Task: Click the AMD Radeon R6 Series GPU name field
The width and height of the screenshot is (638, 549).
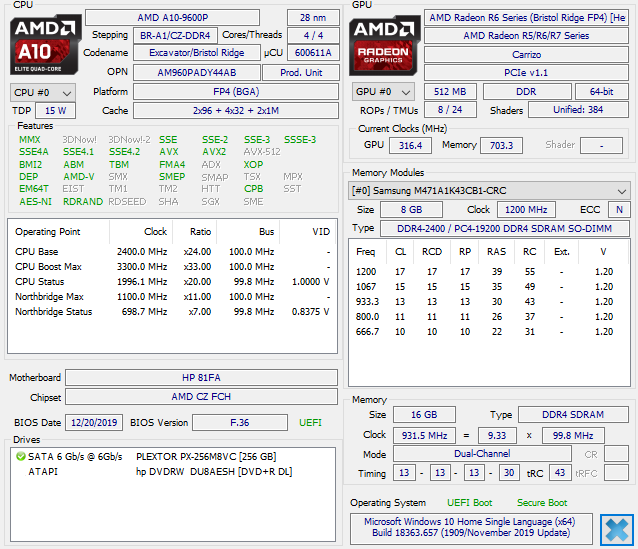Action: click(x=527, y=17)
